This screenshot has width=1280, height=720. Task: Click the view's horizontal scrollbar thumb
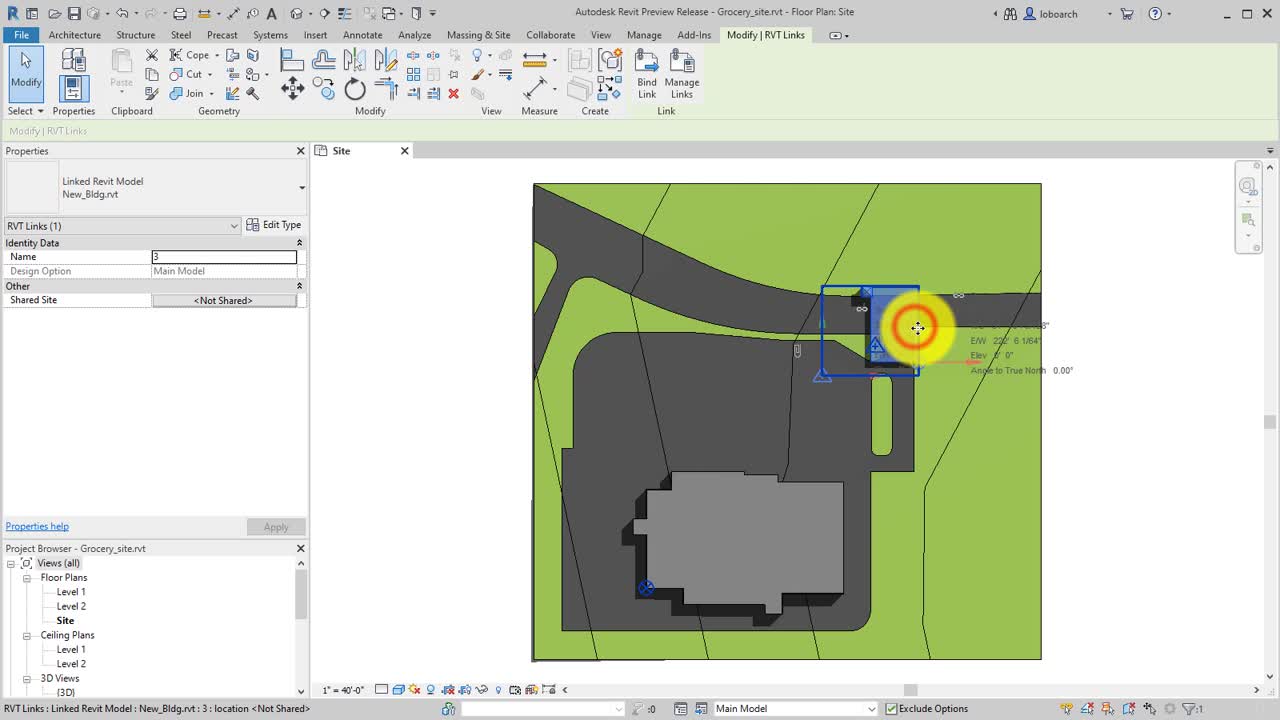[x=910, y=690]
